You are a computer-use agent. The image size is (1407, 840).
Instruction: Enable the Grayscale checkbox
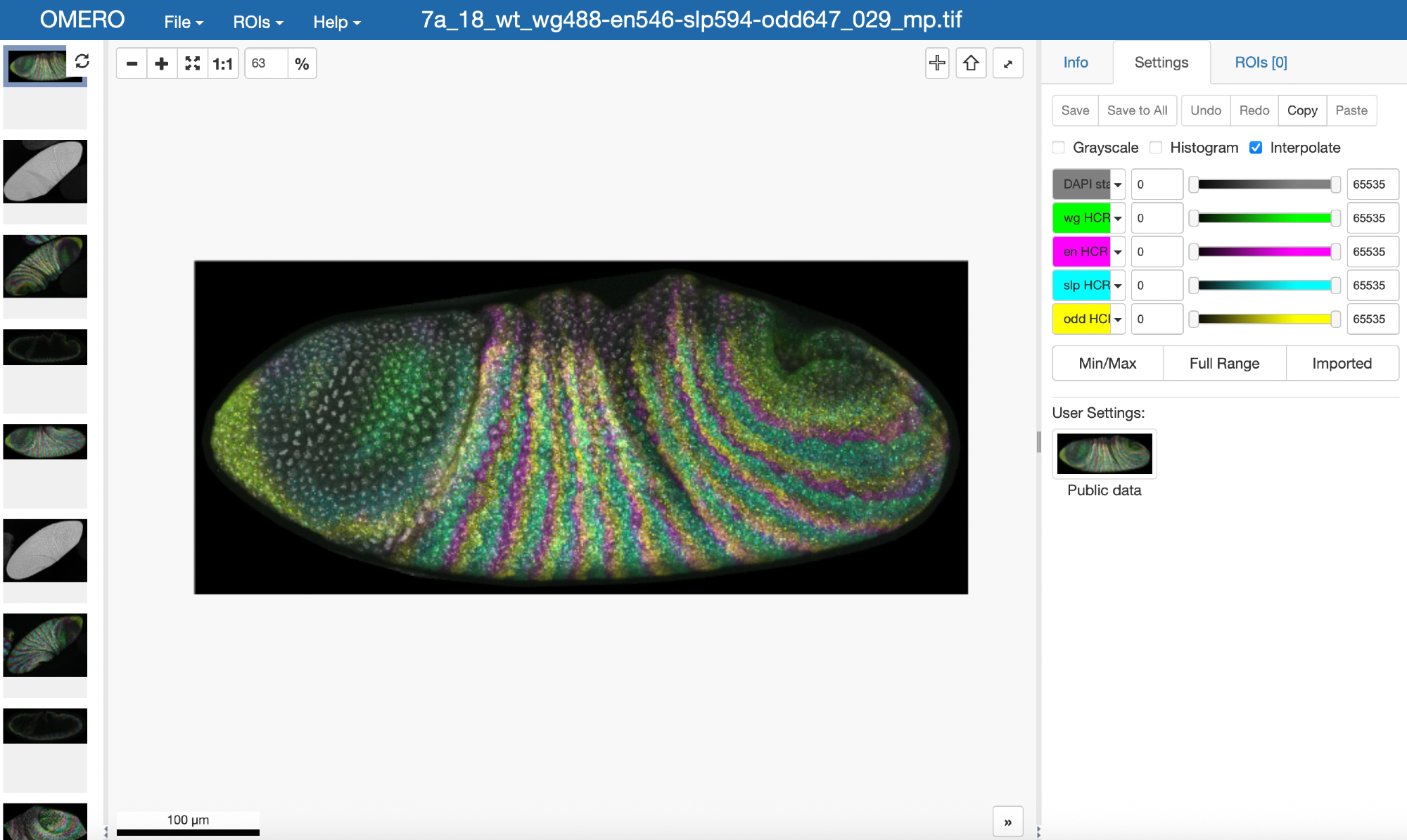click(x=1059, y=148)
